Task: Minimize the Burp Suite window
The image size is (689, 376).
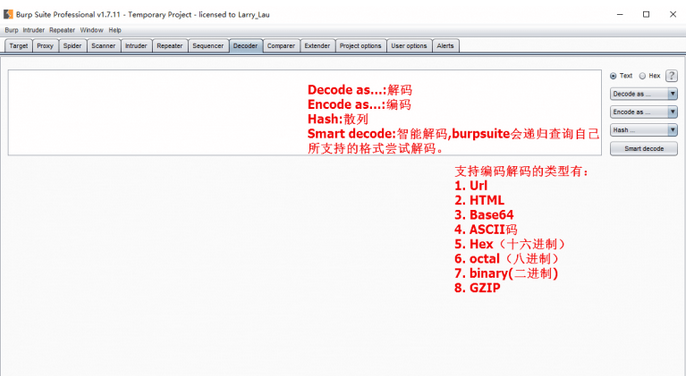Action: [620, 14]
